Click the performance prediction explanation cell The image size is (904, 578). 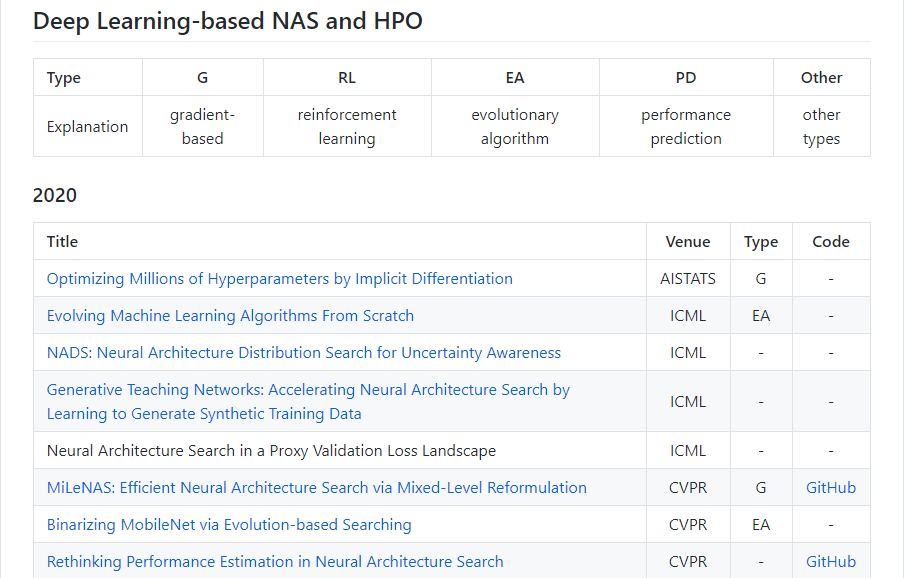coord(686,127)
